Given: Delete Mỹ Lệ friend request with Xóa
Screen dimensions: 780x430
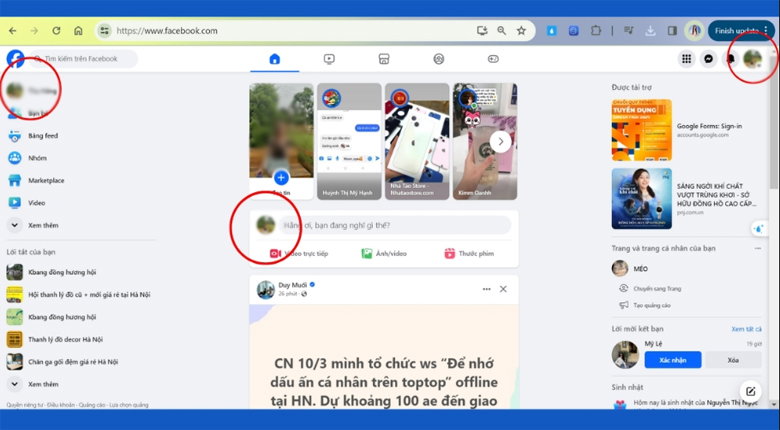Looking at the screenshot, I should pyautogui.click(x=733, y=360).
